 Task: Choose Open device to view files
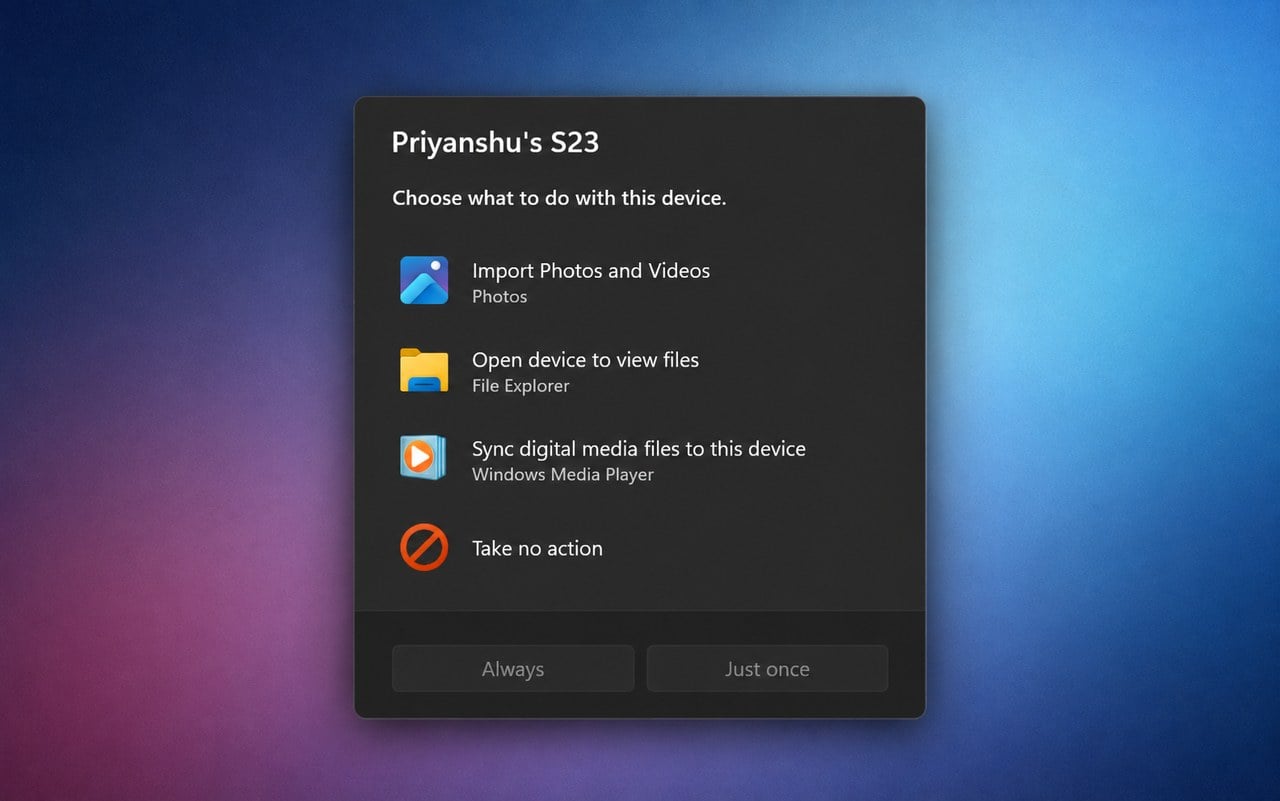coord(640,370)
